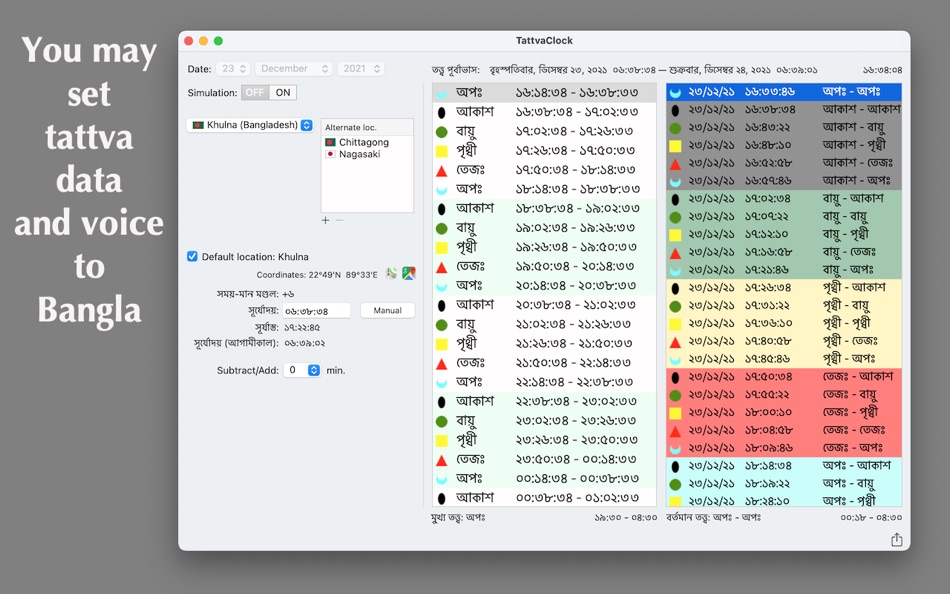Click Coordinates: 22°49'N 89°33'E text
This screenshot has width=950, height=594.
[x=316, y=275]
